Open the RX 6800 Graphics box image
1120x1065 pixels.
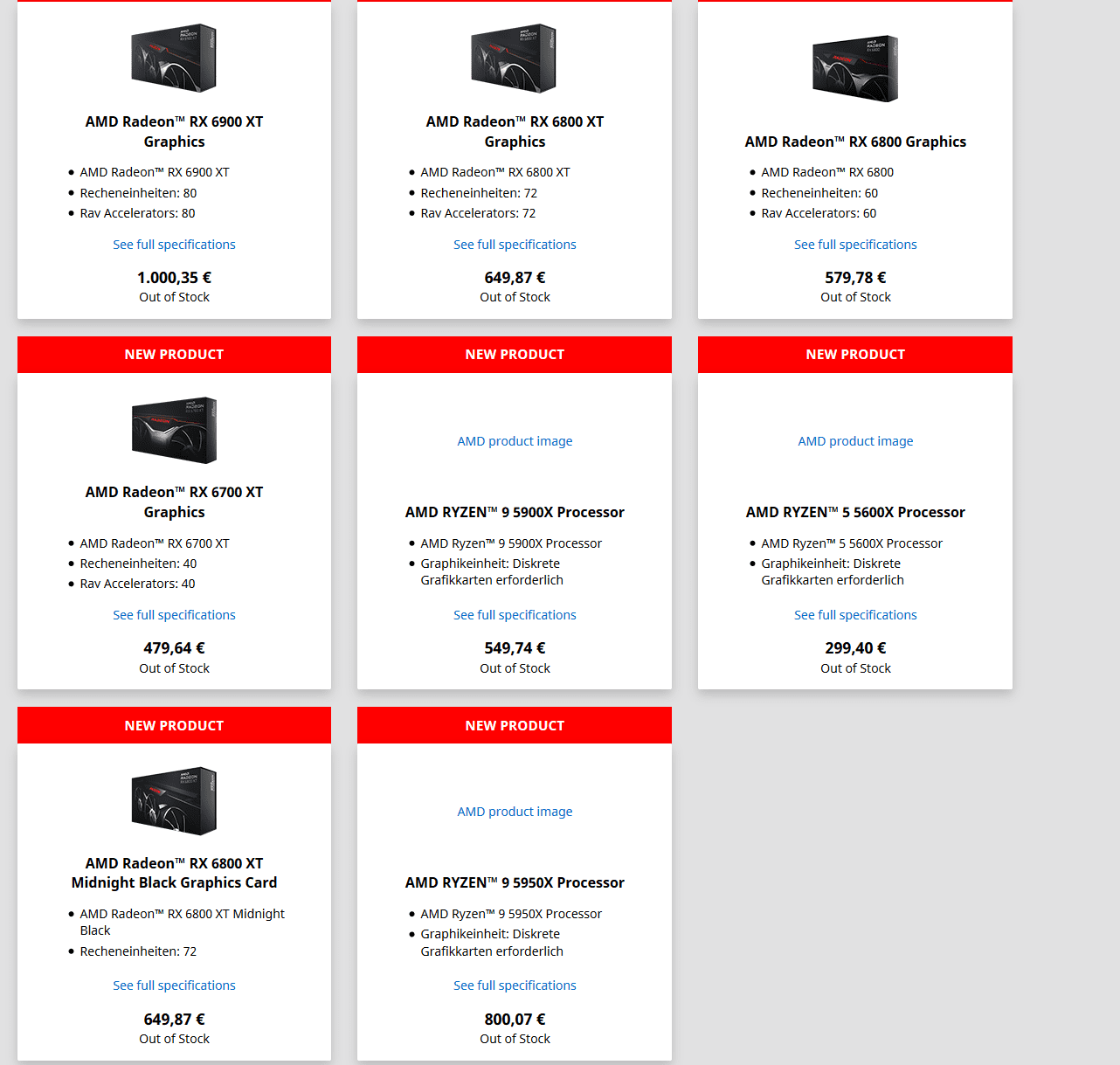pos(855,68)
